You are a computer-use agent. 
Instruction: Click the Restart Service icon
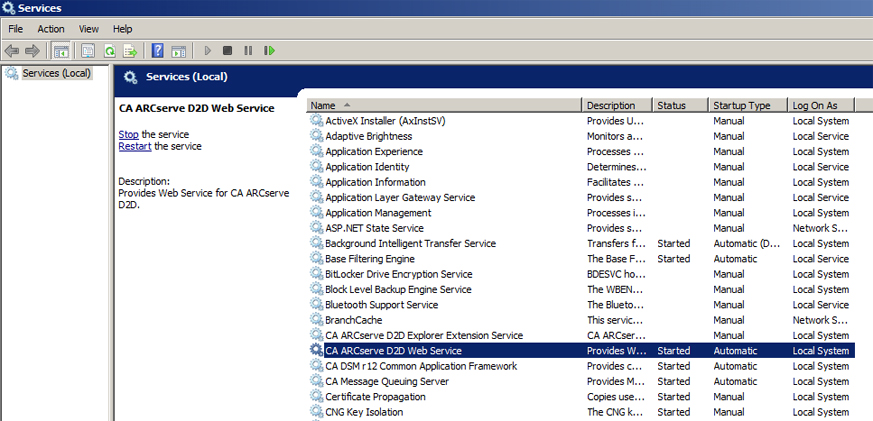pos(269,51)
